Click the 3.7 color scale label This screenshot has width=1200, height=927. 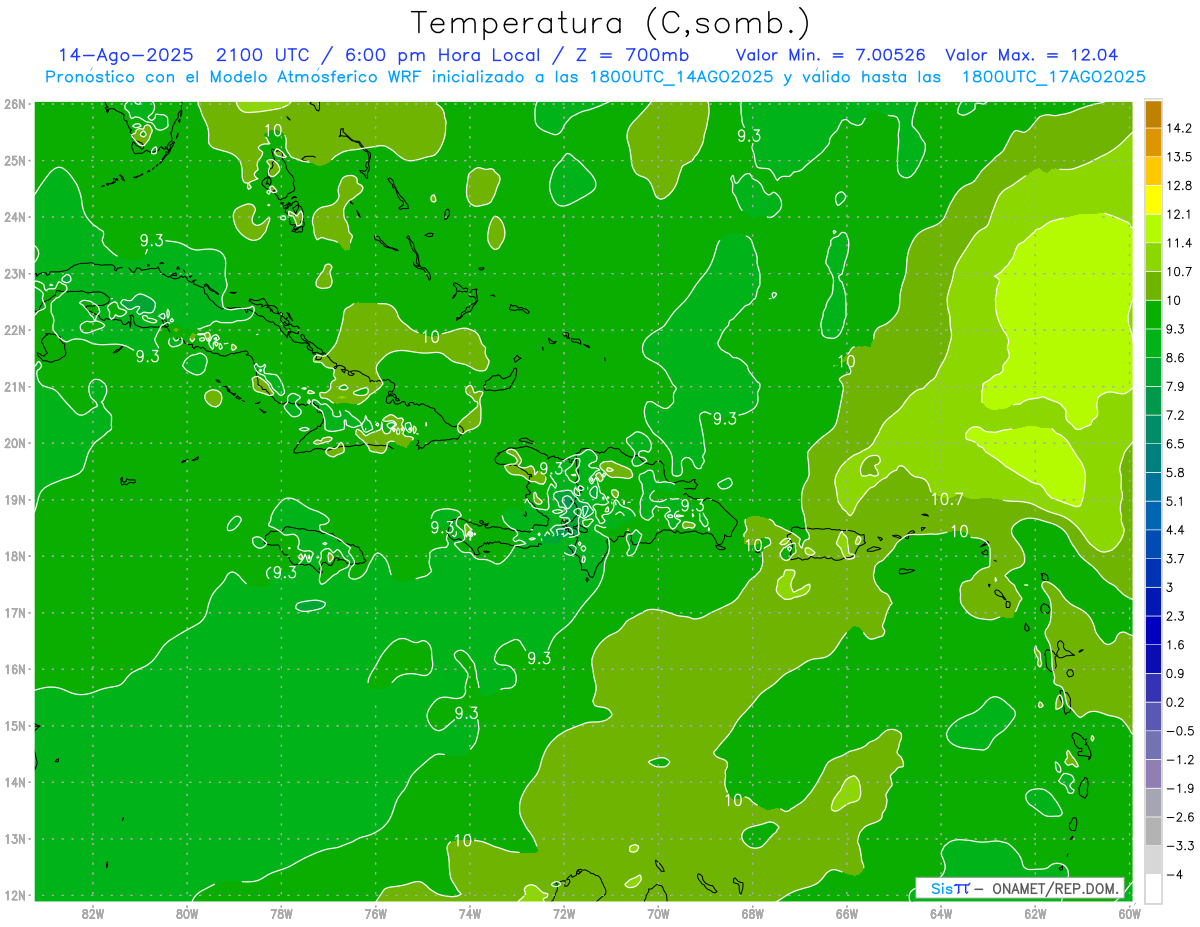point(1176,558)
